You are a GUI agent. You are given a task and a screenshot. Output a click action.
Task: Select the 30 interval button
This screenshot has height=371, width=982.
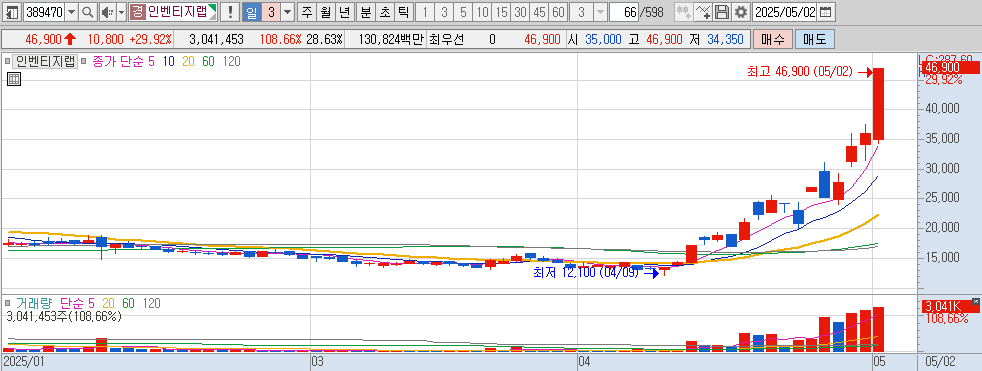(520, 11)
